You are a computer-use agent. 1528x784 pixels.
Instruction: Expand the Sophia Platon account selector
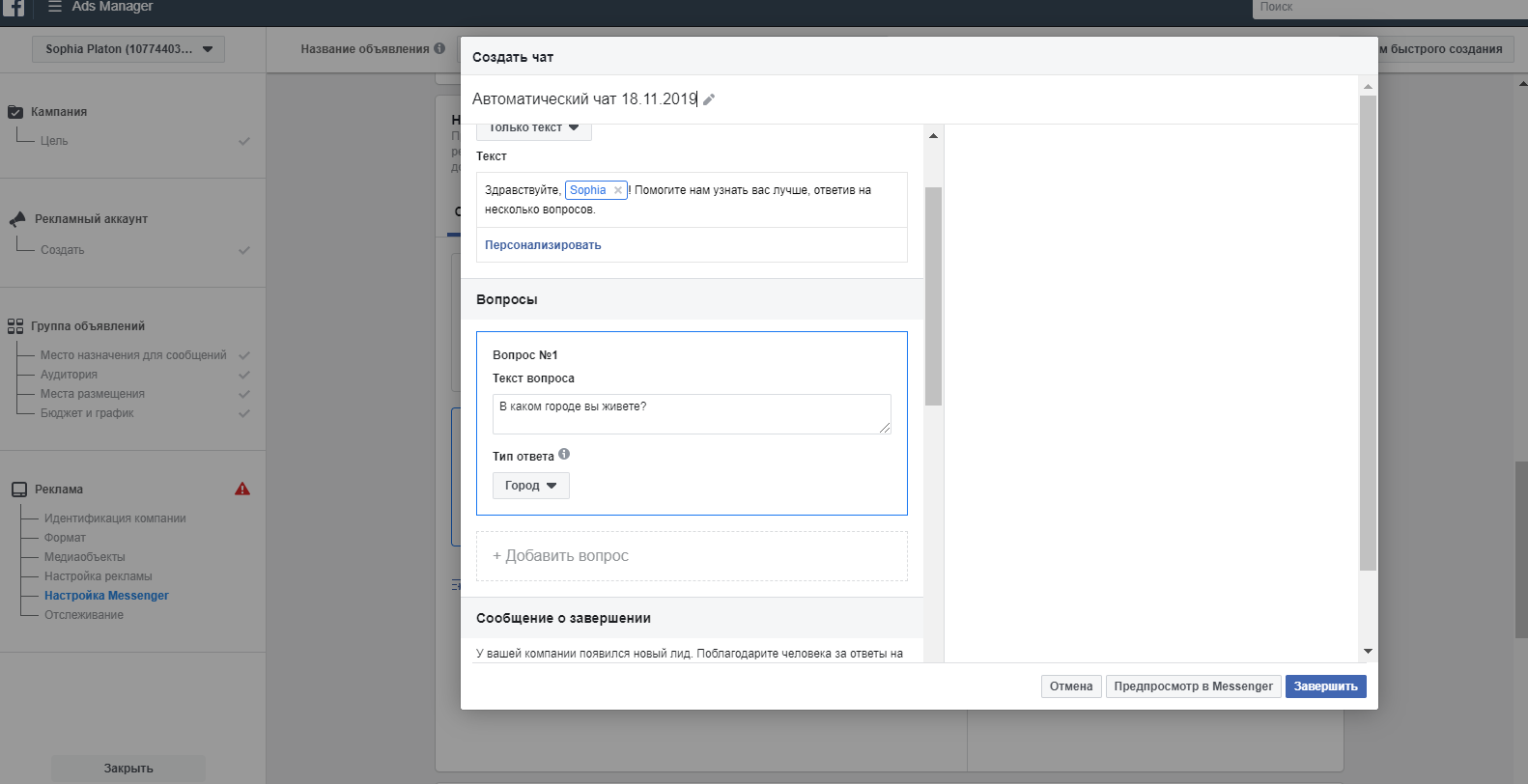[128, 49]
